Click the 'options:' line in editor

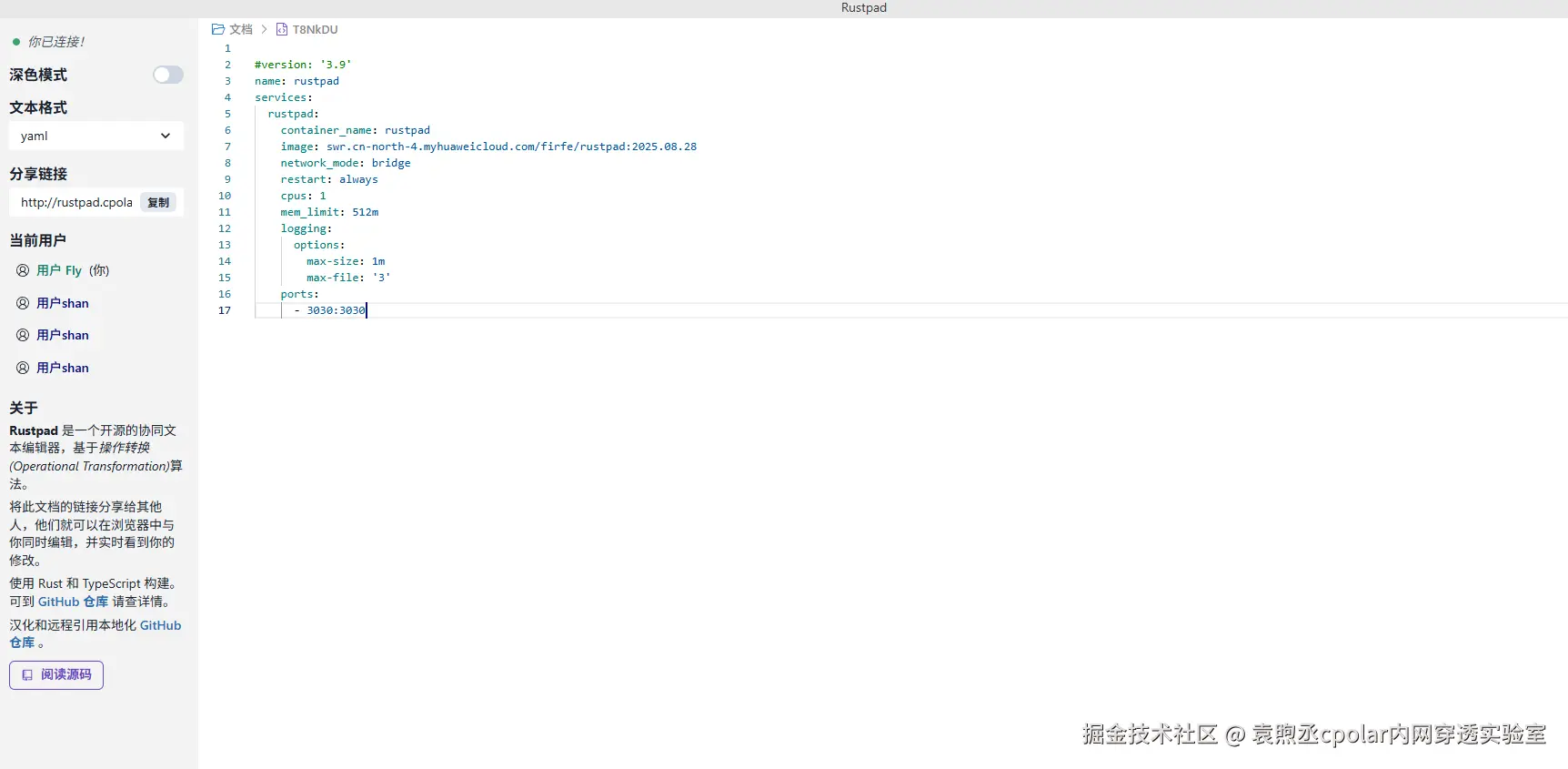(x=319, y=245)
